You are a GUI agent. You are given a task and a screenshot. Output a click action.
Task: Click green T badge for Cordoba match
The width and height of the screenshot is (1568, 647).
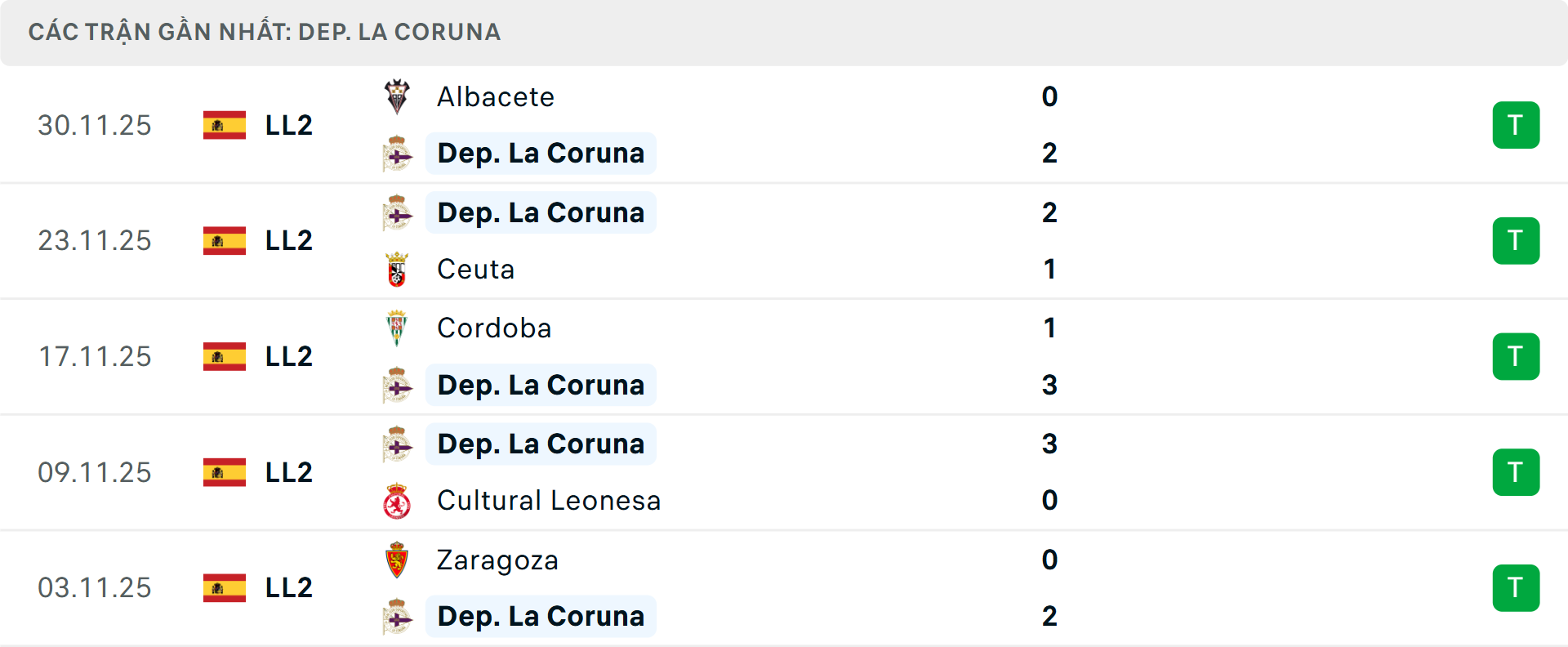1516,356
